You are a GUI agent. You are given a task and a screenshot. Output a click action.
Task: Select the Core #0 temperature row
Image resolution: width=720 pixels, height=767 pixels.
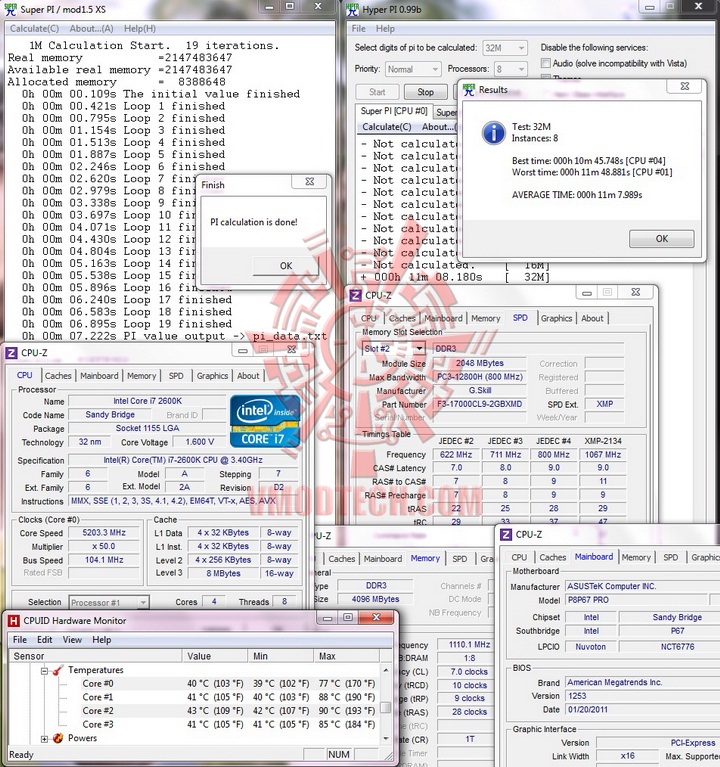(x=229, y=684)
